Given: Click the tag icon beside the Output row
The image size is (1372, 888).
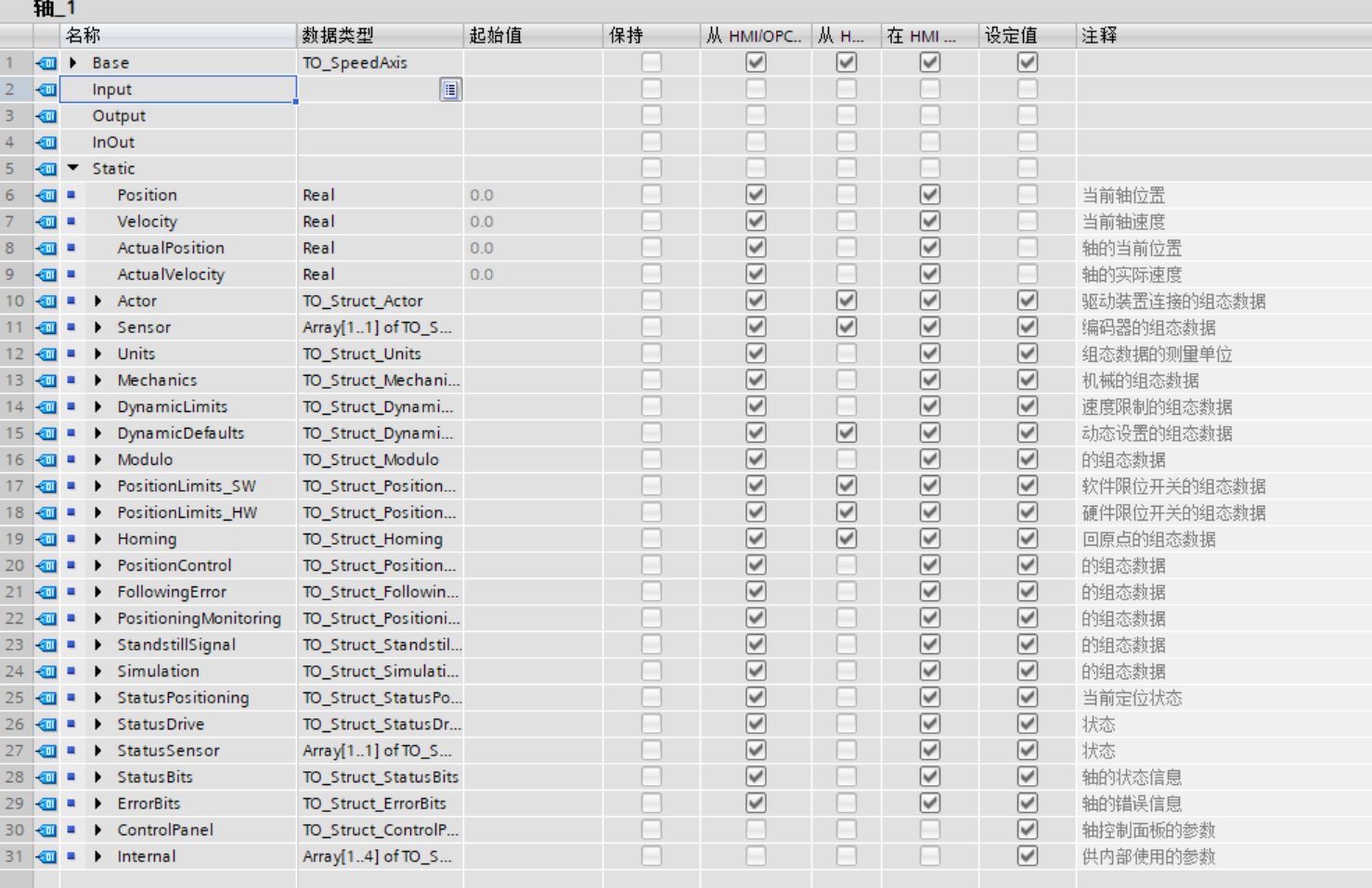Looking at the screenshot, I should pos(46,116).
